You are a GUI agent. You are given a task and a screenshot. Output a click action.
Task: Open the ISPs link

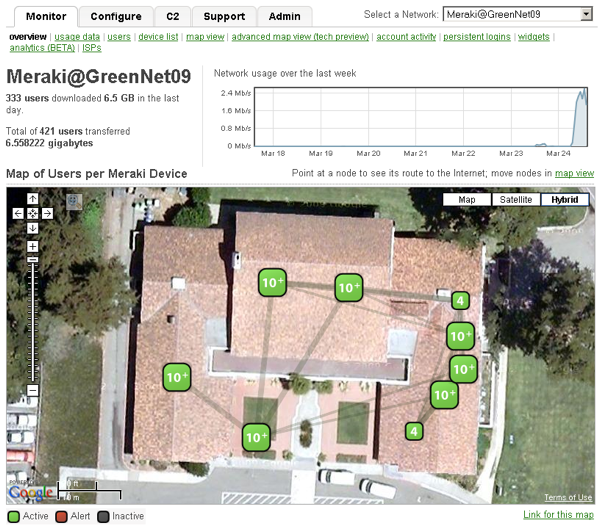click(92, 48)
